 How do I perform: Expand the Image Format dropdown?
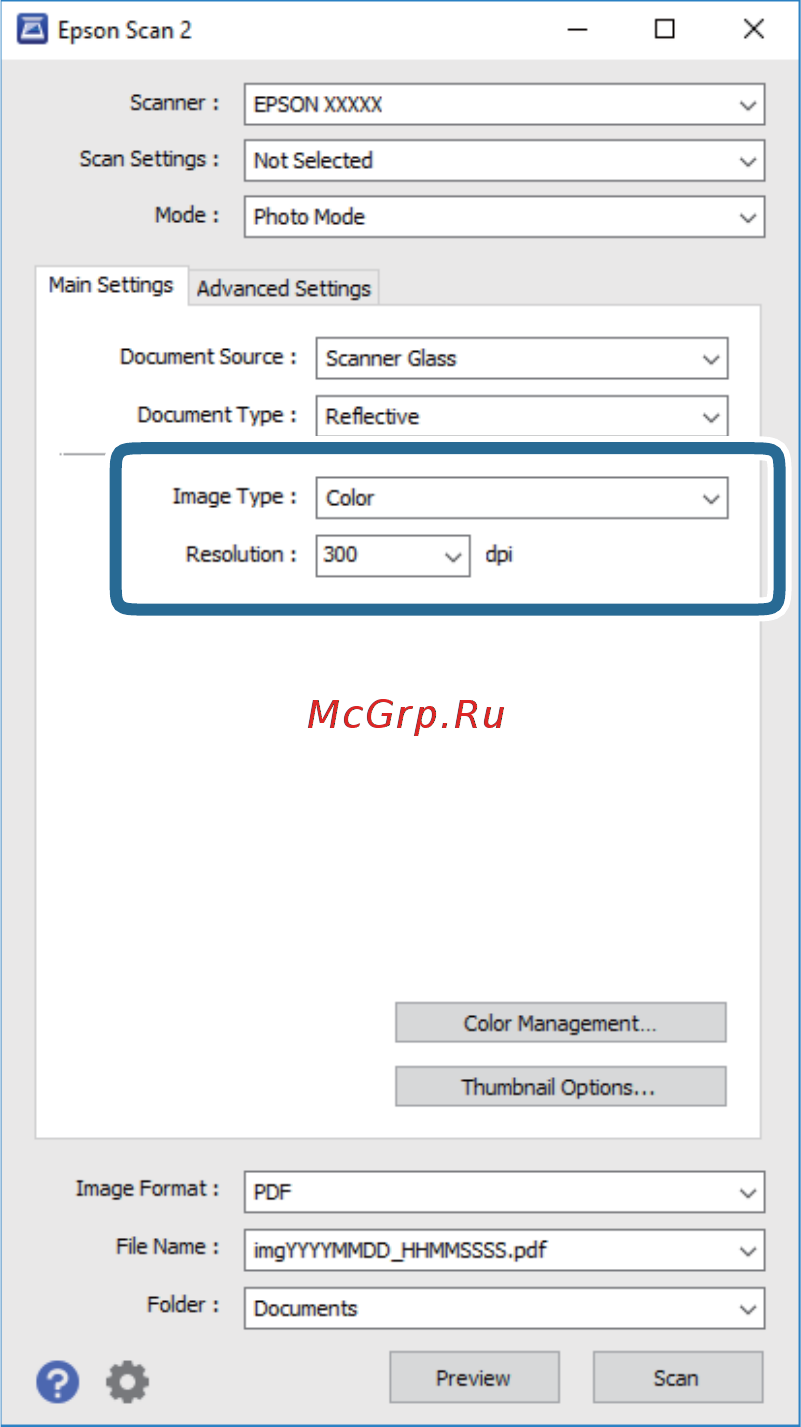[505, 1192]
